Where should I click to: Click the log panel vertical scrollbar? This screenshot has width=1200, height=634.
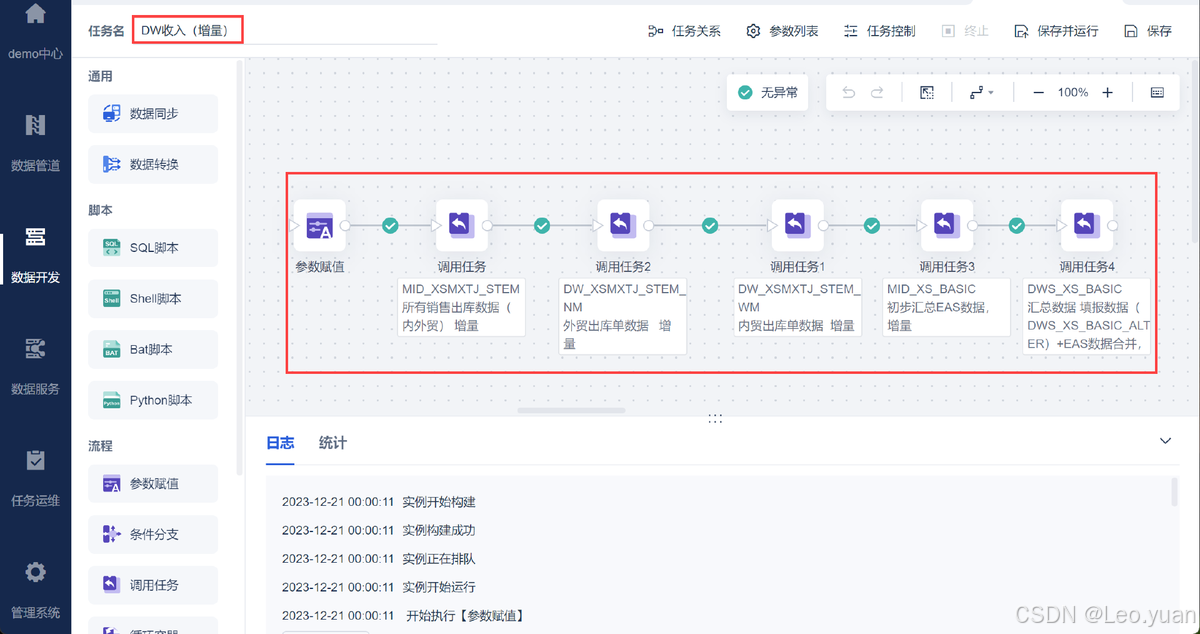pyautogui.click(x=1174, y=492)
